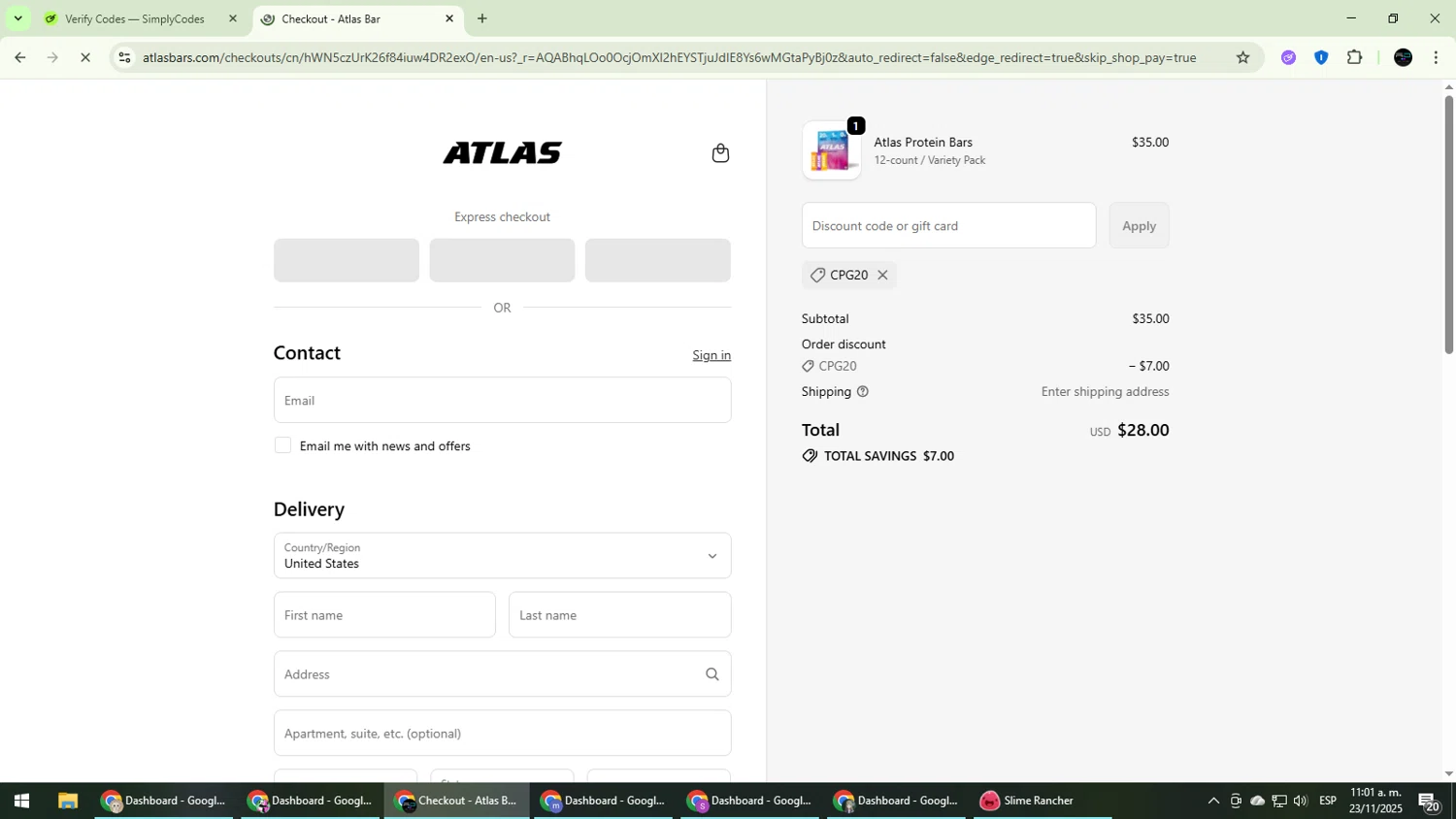
Task: Click the address search magnifier icon
Action: point(711,674)
